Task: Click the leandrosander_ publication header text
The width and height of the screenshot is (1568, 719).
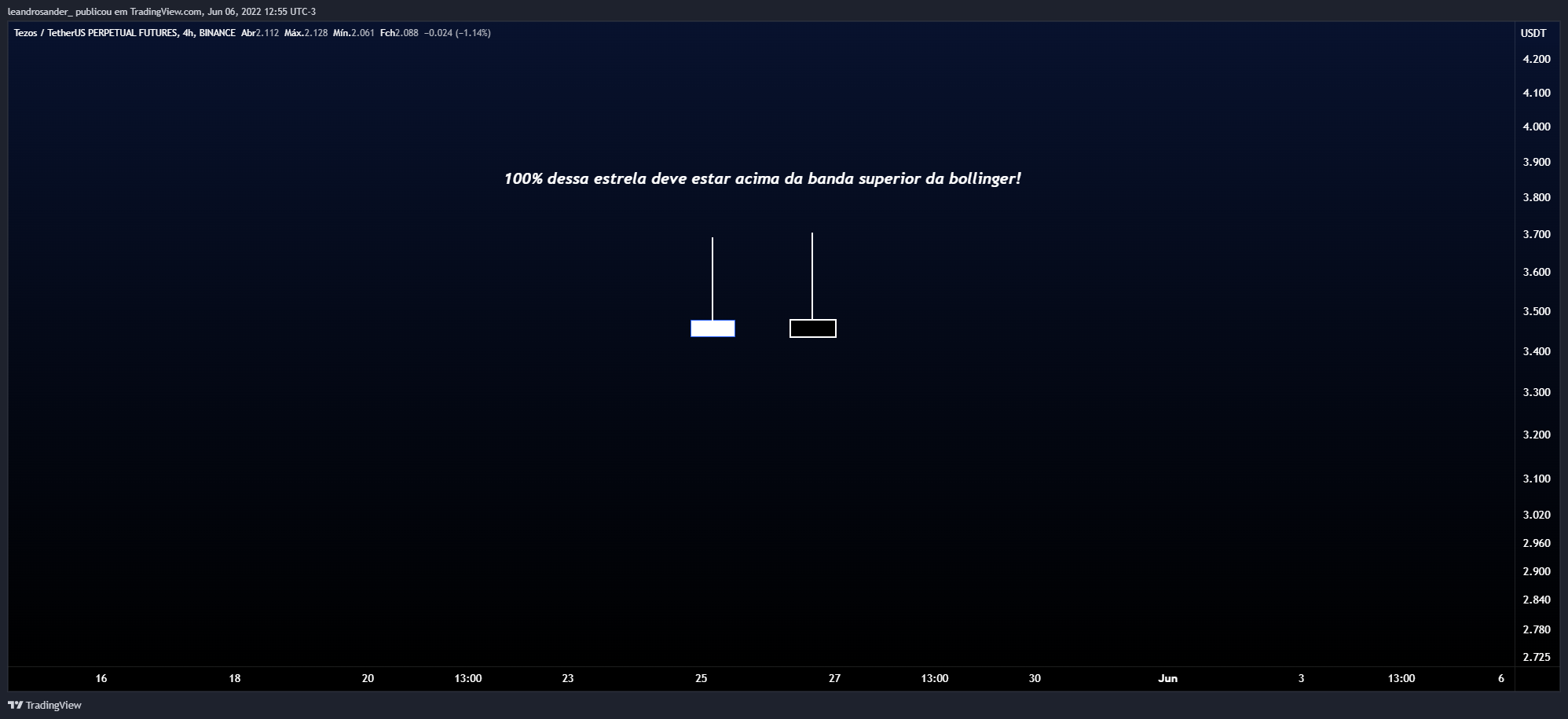Action: tap(162, 12)
